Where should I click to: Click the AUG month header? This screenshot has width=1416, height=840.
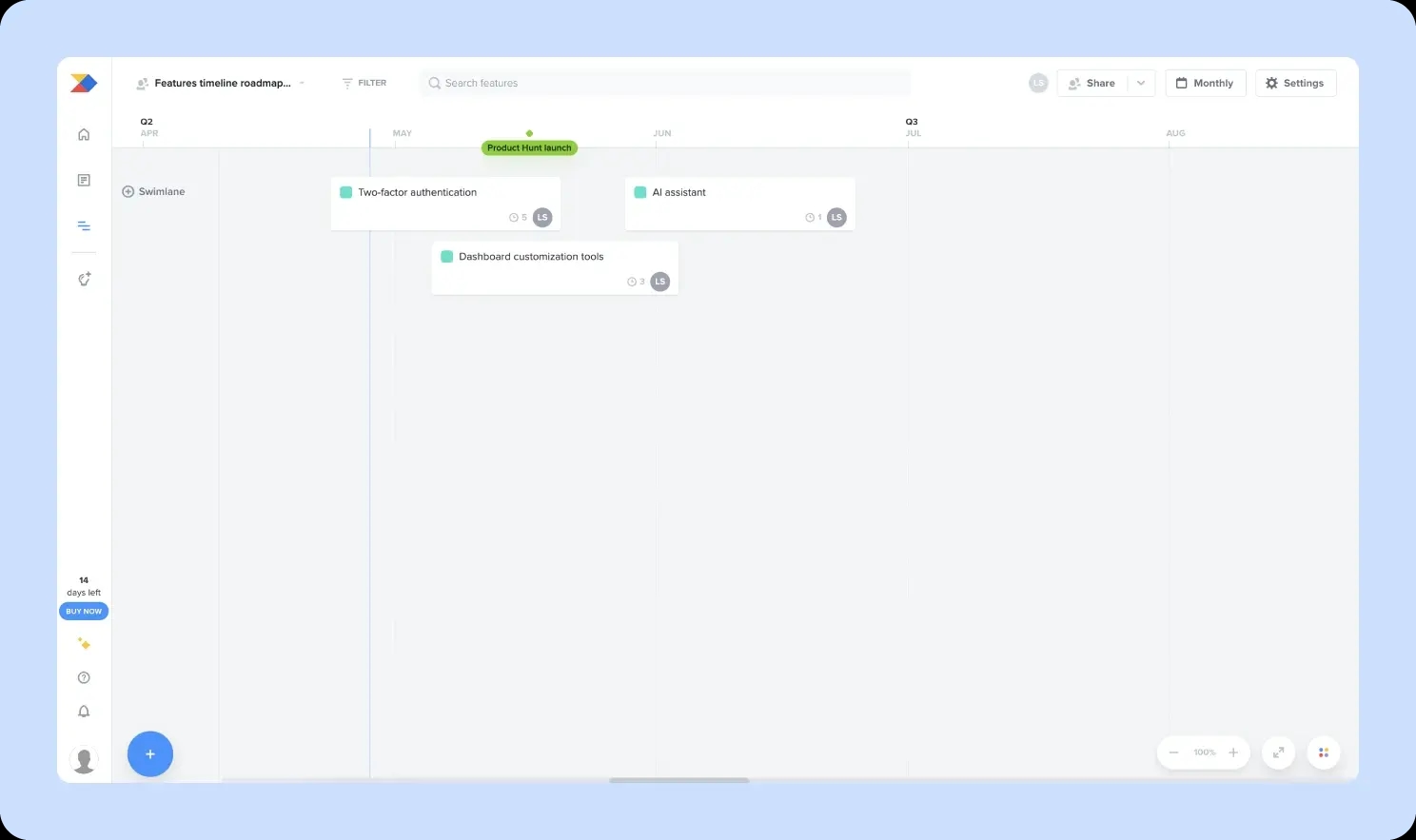(x=1176, y=133)
